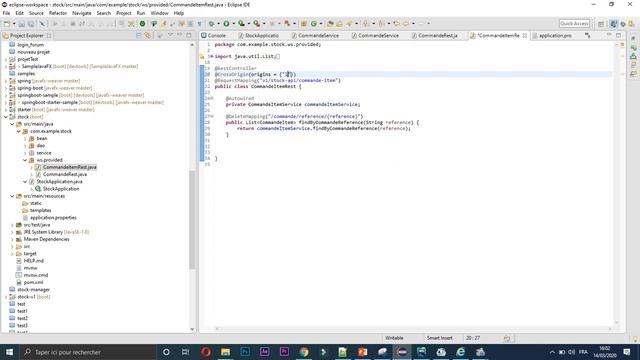Select CommandeRest.java in the tree
The image size is (640, 360).
[x=64, y=174]
